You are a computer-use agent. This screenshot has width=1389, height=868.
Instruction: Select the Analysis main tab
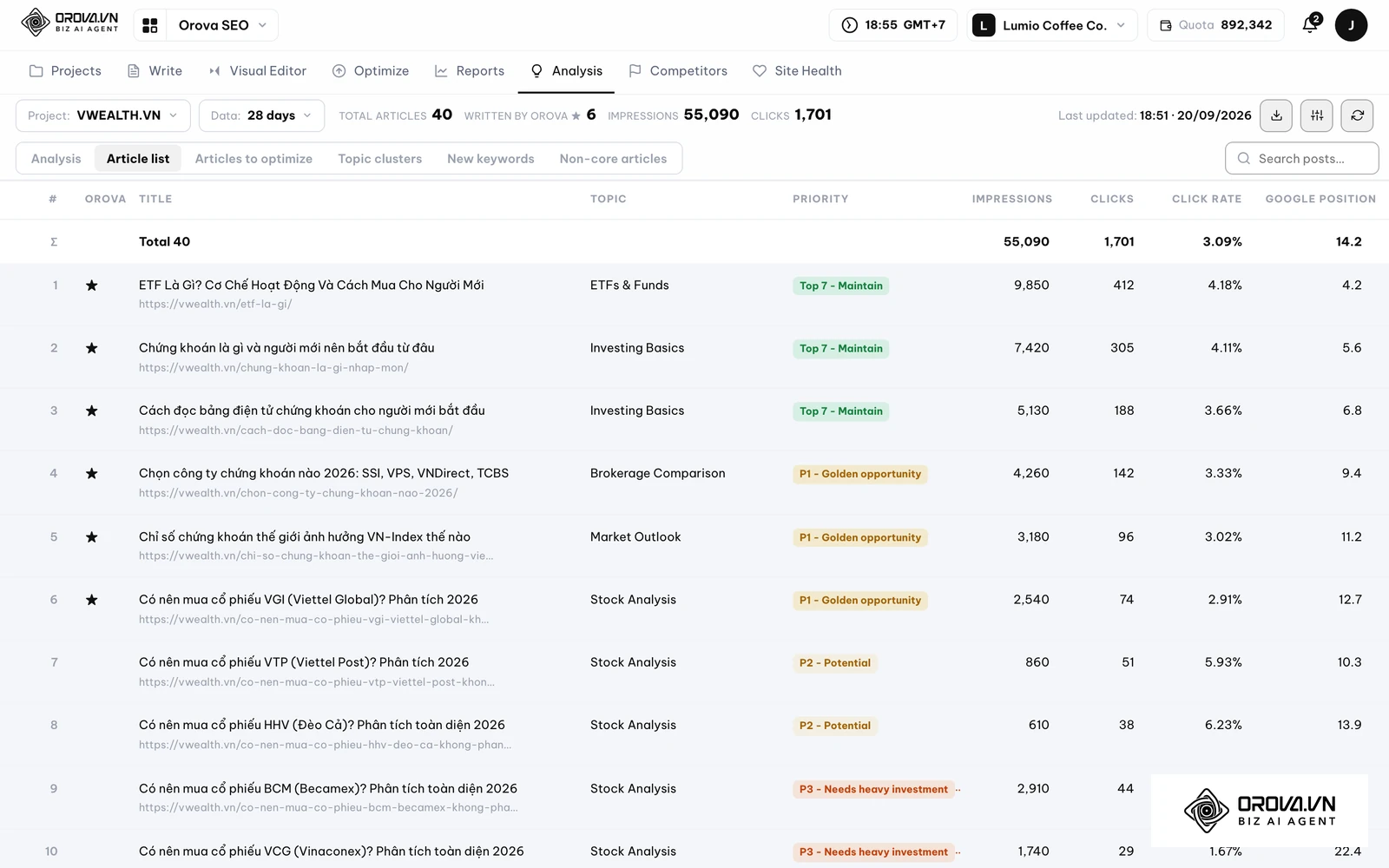566,71
